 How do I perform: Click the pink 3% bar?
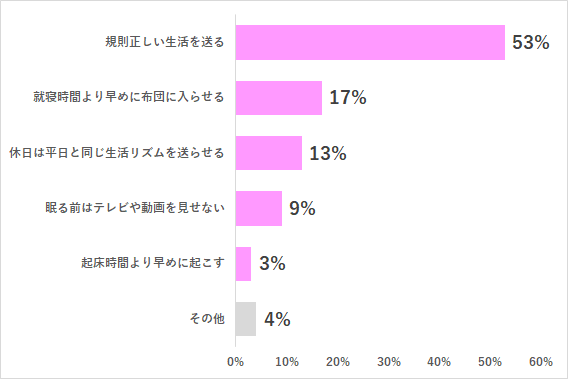pos(243,264)
